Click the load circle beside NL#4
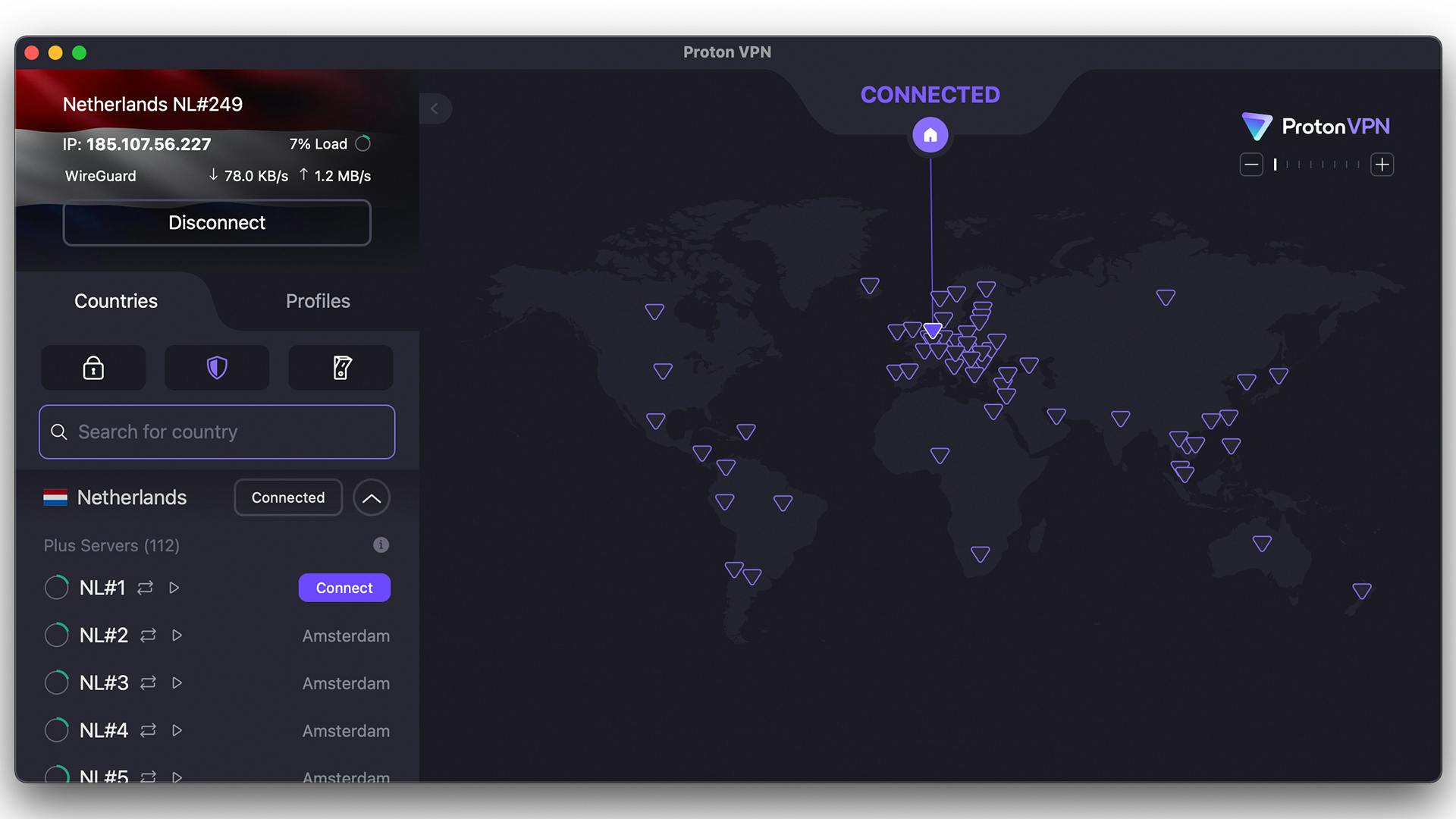1456x819 pixels. point(56,730)
